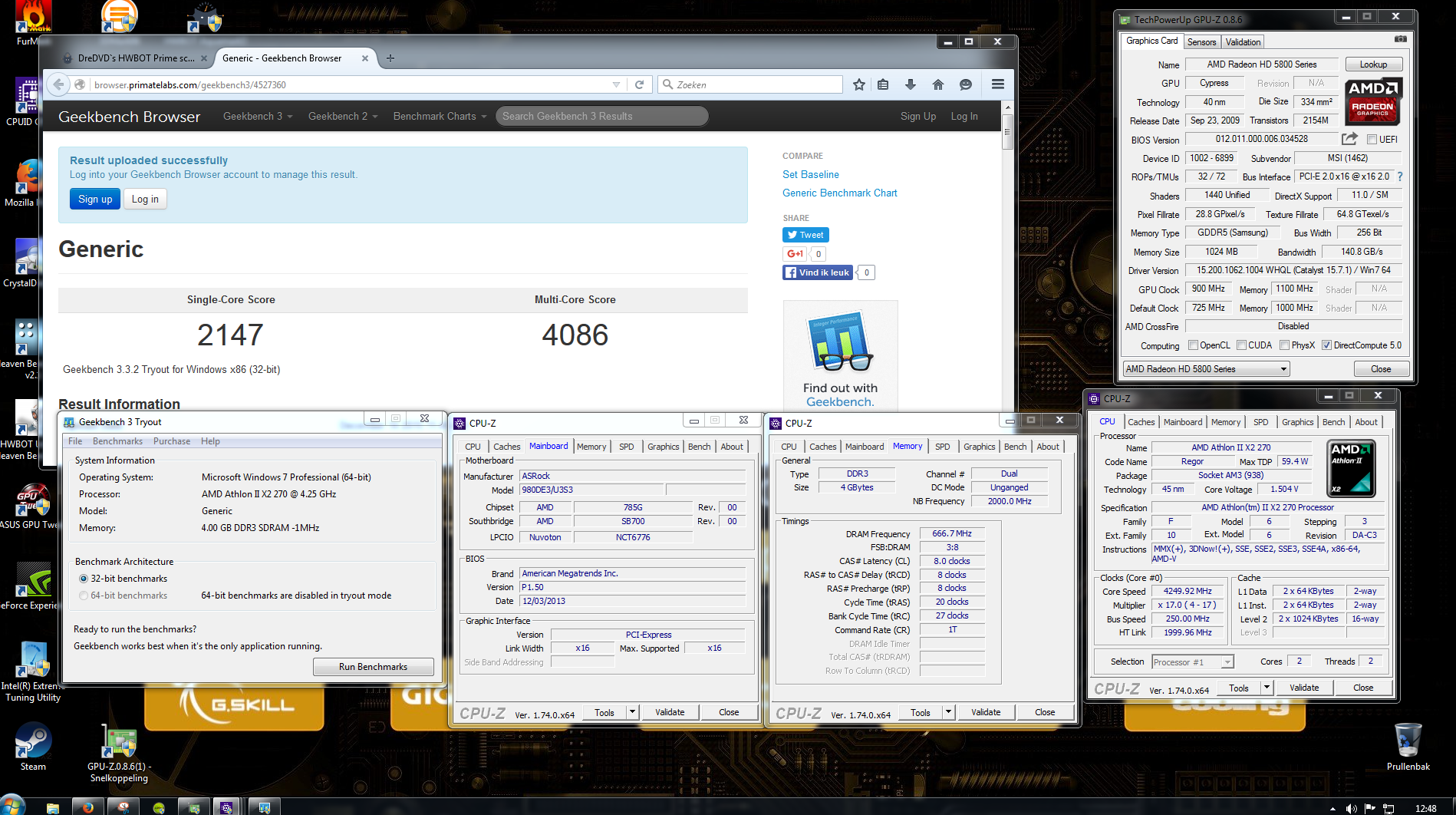Toggle OpenCL checkbox in GPU-Z

[x=1193, y=345]
